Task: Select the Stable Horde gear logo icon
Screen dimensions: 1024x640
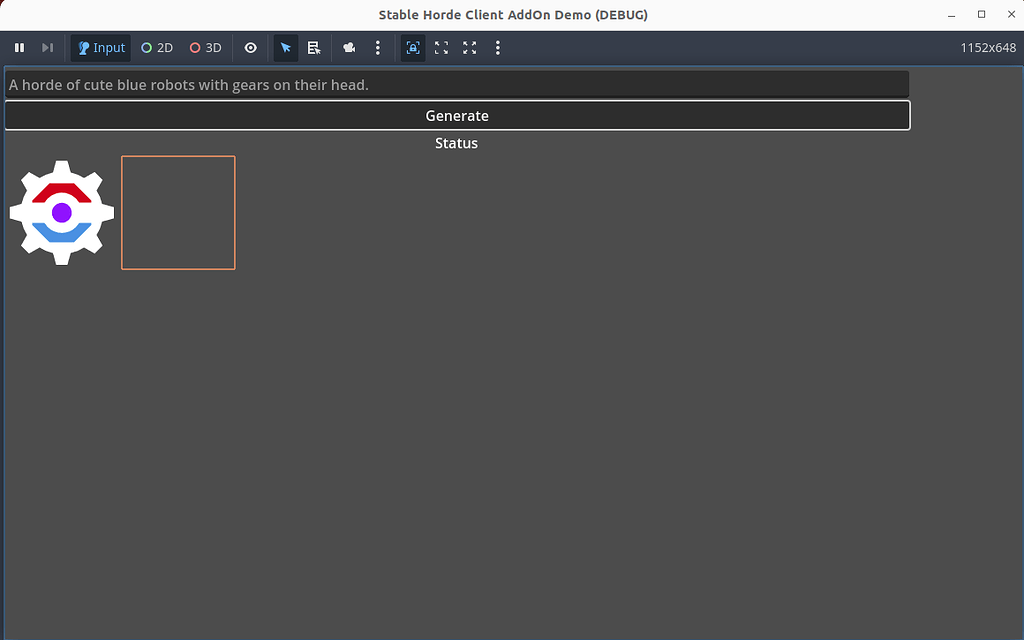Action: click(x=61, y=211)
